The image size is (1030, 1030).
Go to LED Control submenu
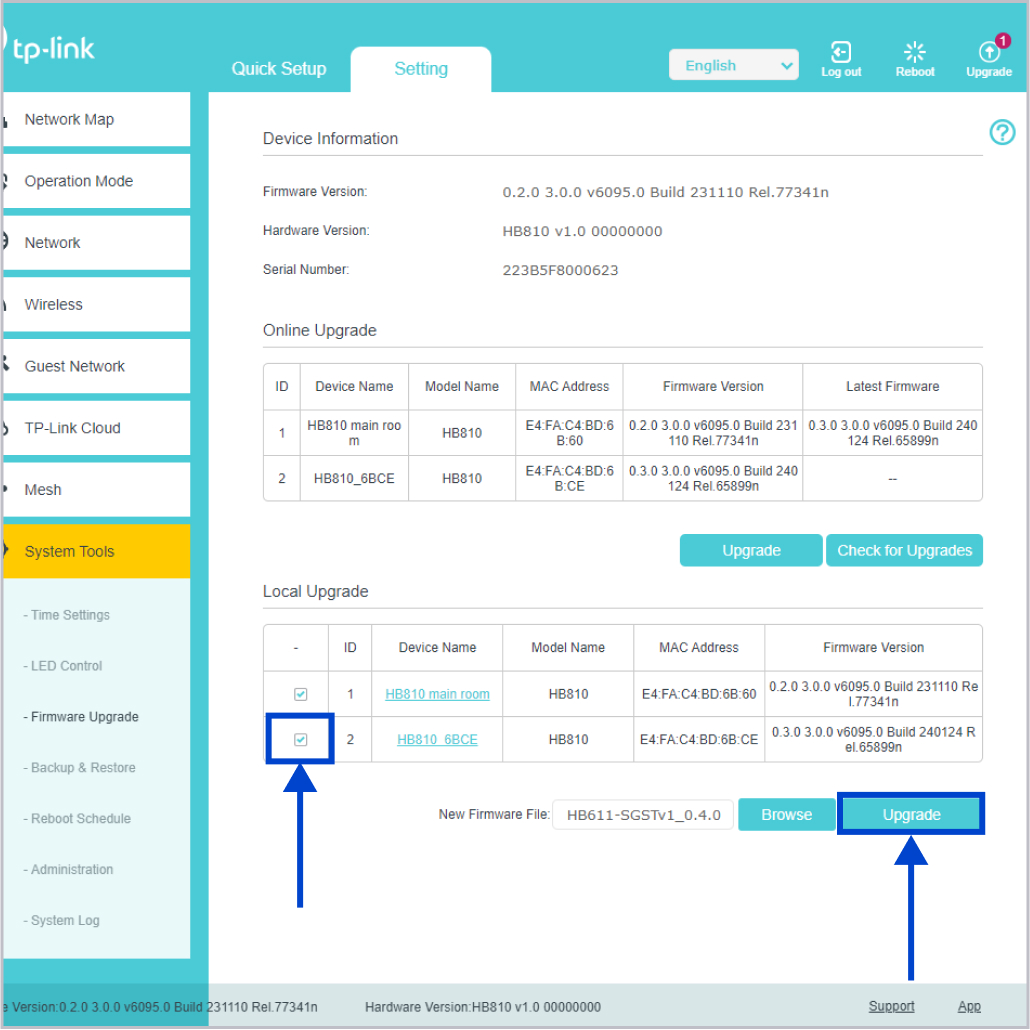point(63,666)
